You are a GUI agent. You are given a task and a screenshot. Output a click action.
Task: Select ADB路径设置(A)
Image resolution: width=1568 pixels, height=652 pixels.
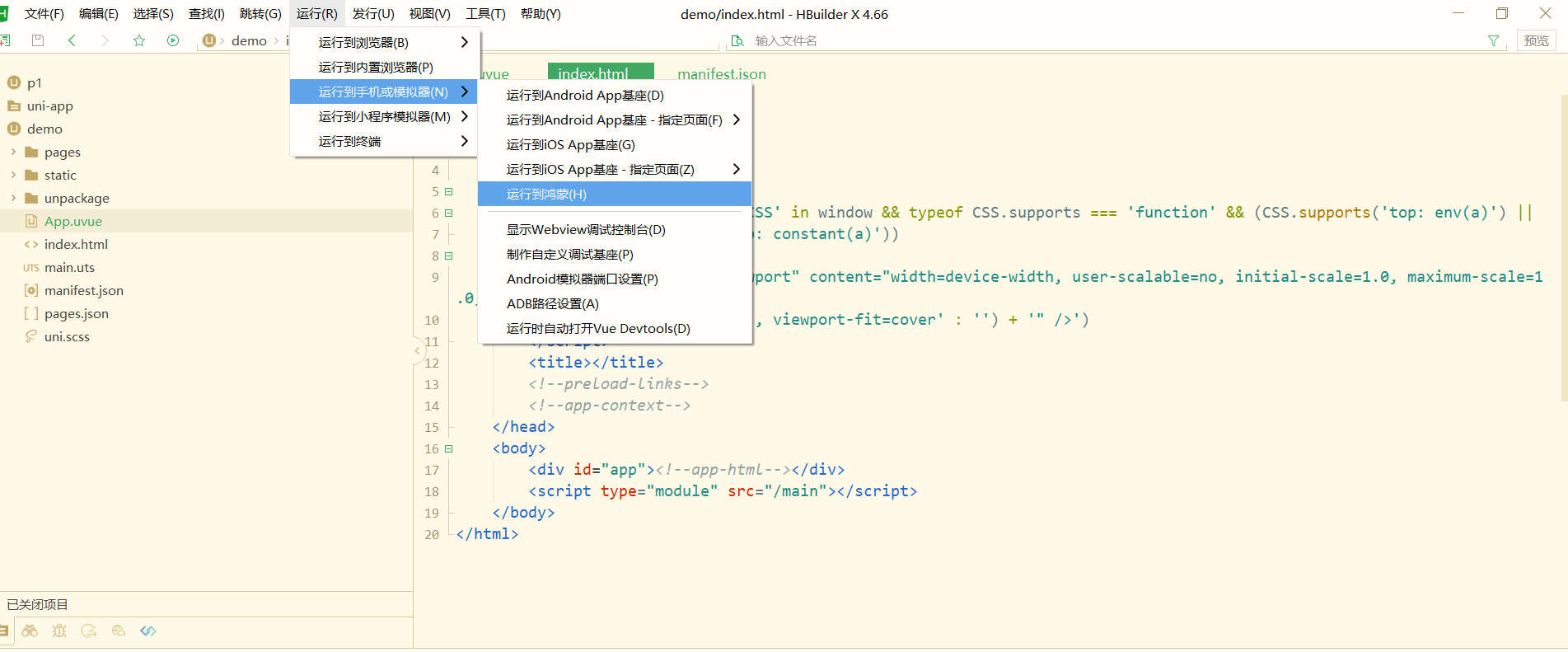[x=615, y=303]
